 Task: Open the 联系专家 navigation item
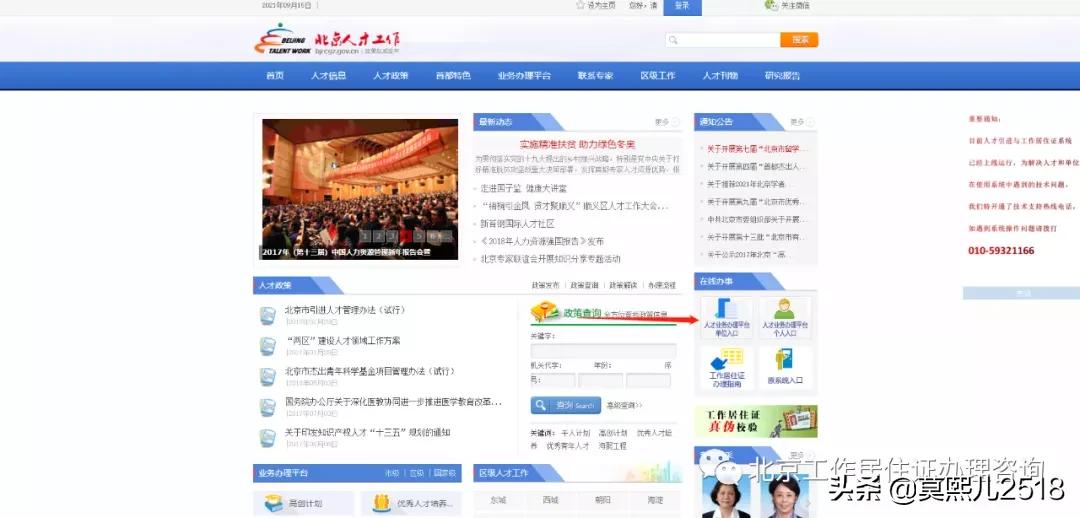click(x=596, y=76)
